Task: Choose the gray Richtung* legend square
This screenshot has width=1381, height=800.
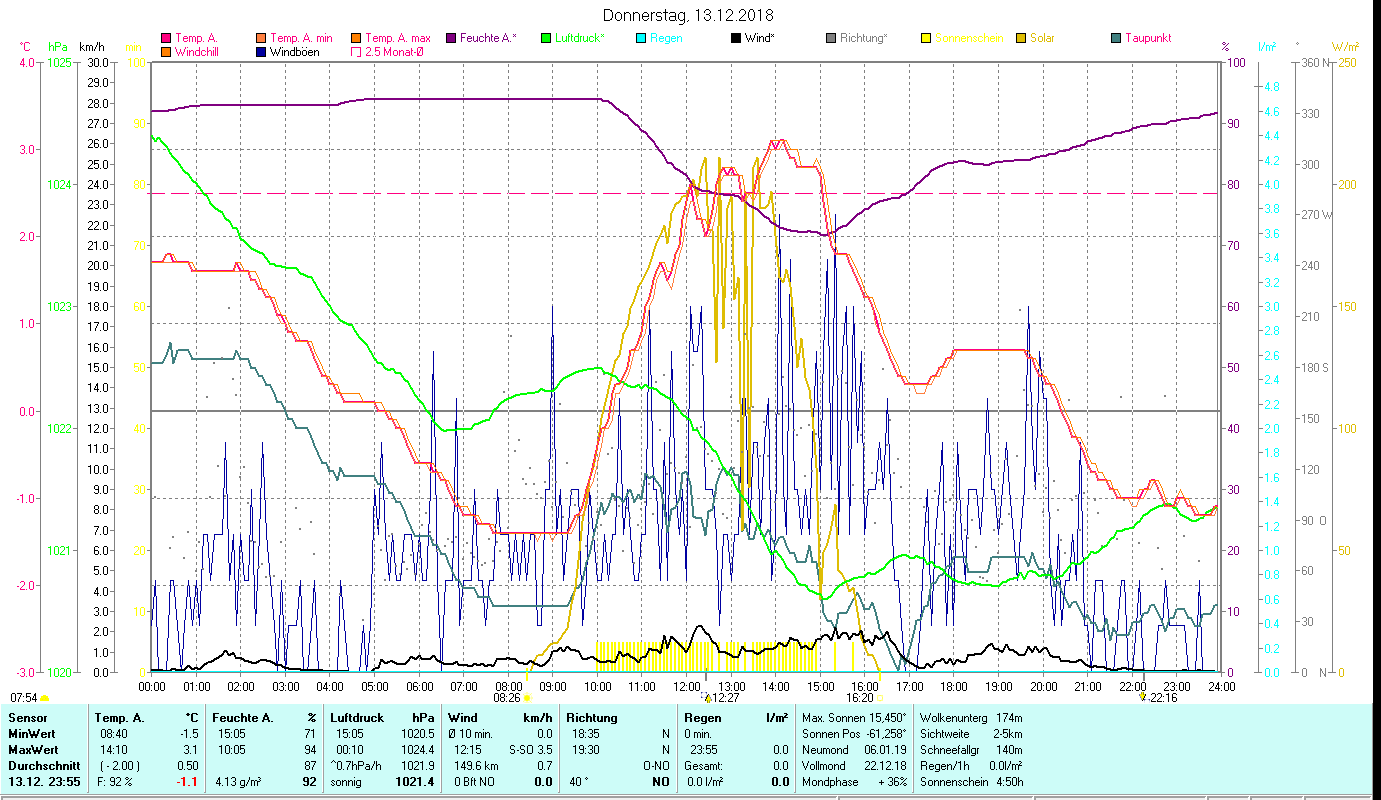Action: pos(831,38)
